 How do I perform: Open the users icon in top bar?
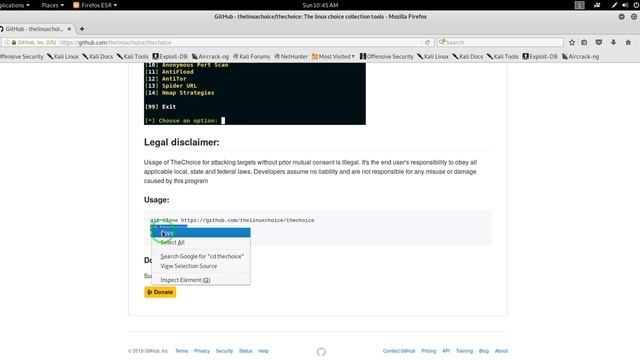(597, 5)
